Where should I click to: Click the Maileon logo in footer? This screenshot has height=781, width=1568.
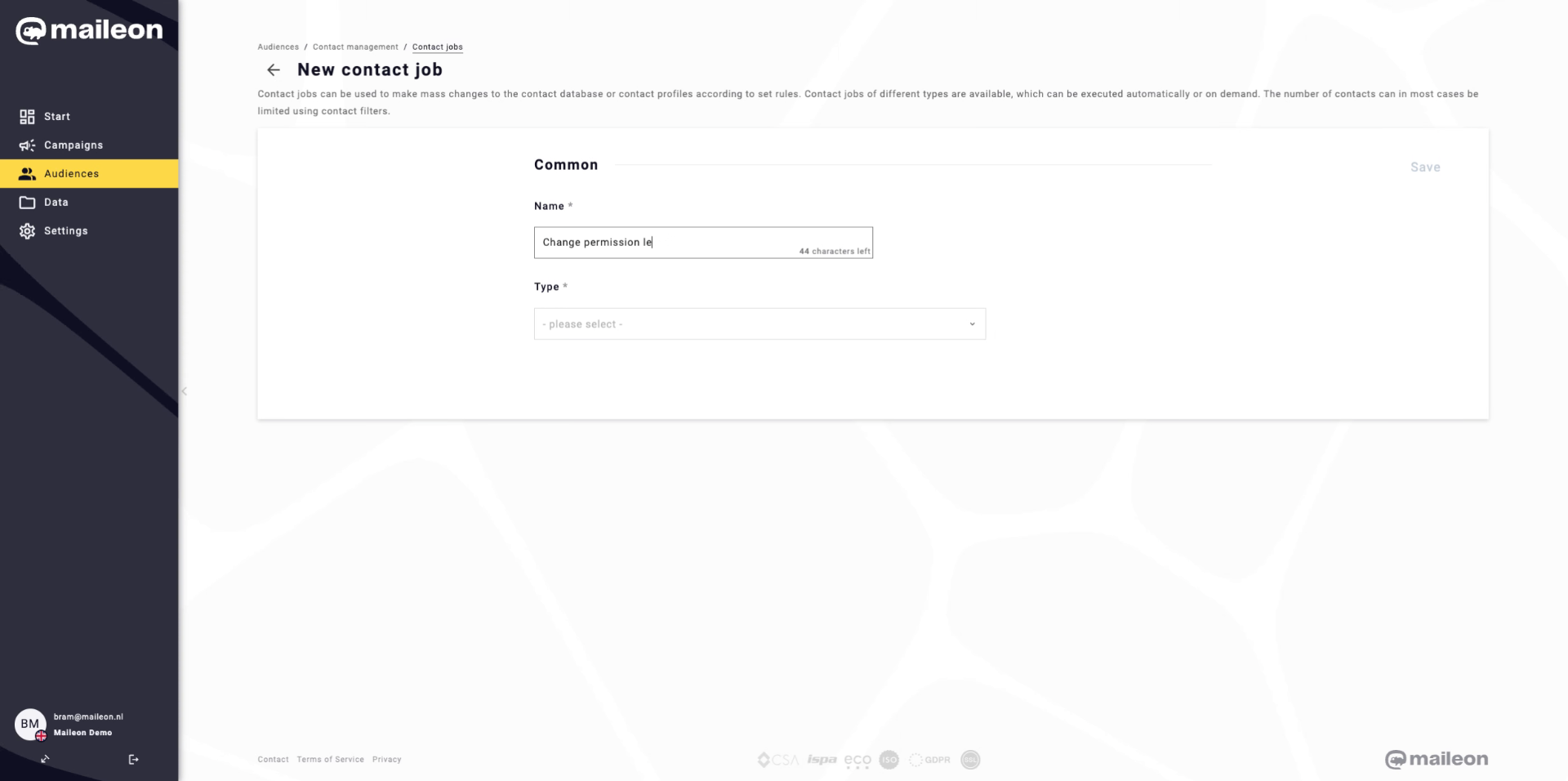click(1437, 760)
